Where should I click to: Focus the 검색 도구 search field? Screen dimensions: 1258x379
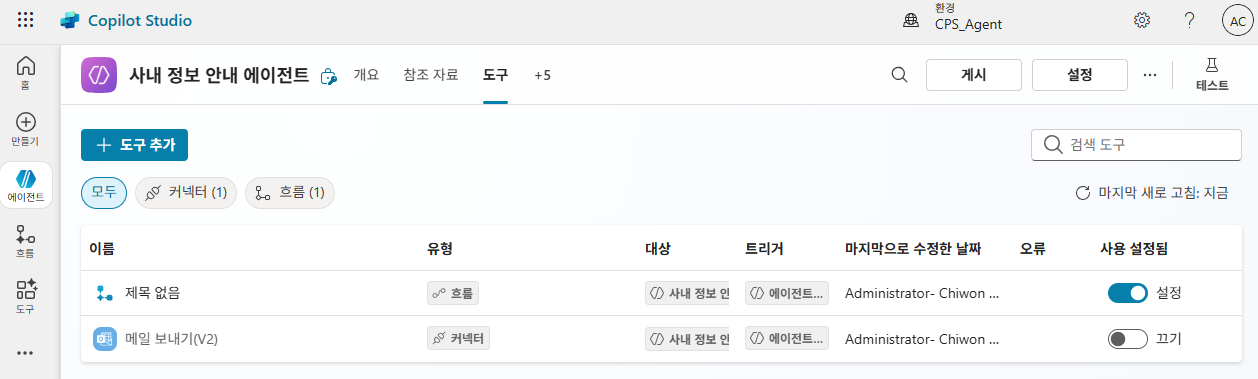[x=1137, y=145]
